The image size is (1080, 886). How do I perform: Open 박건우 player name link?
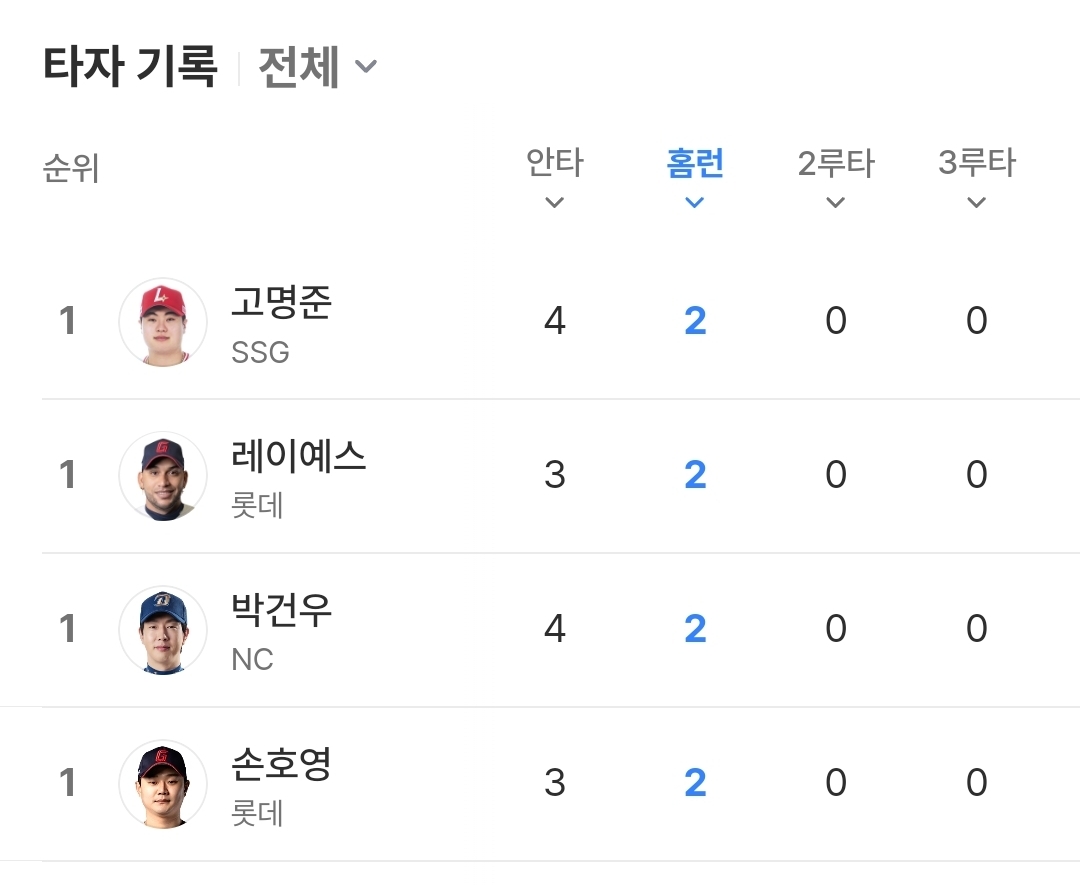281,610
